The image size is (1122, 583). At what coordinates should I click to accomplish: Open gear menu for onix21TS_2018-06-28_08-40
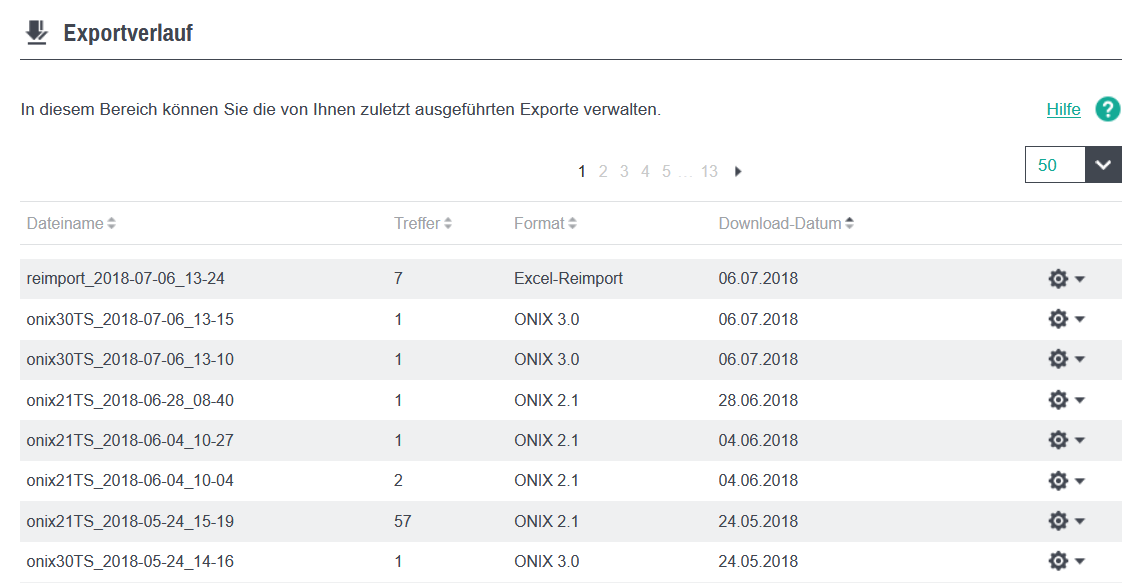(1065, 400)
